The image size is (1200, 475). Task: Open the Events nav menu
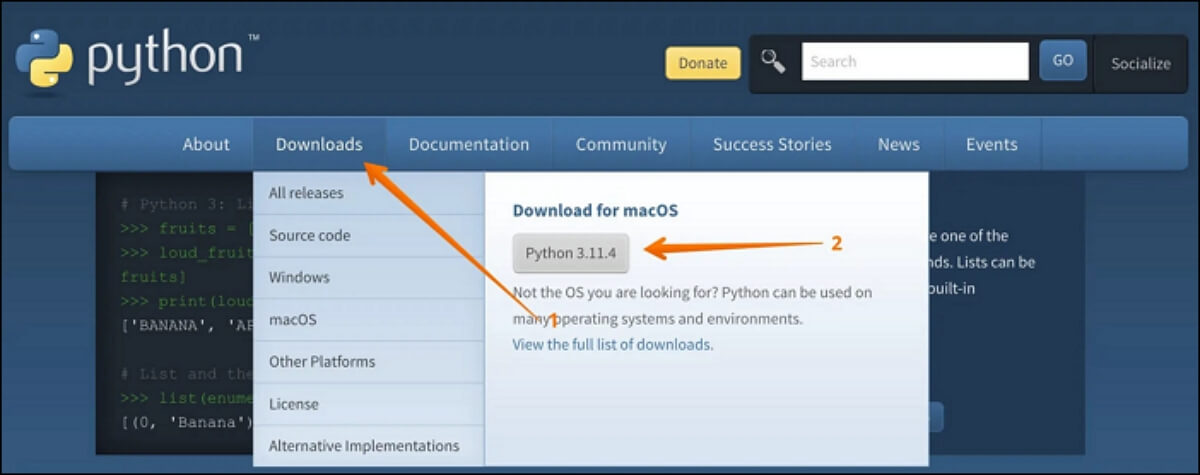tap(991, 144)
